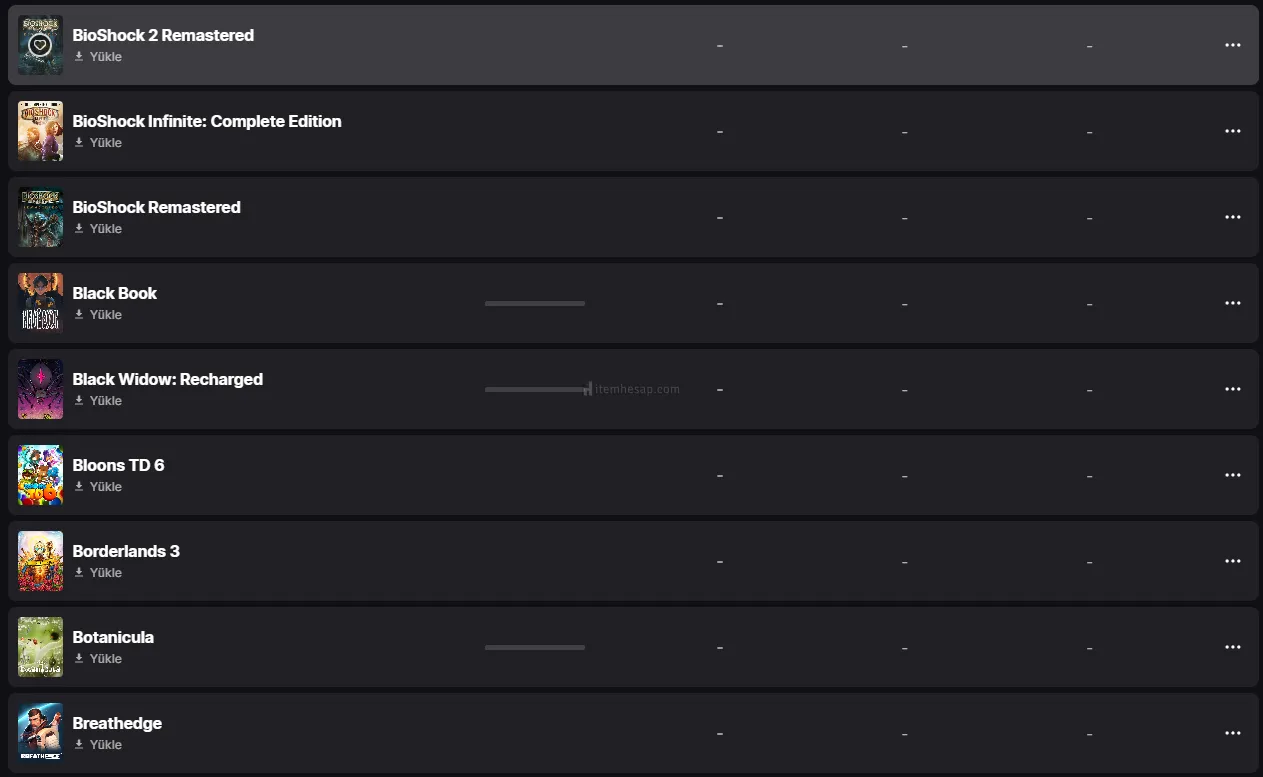The width and height of the screenshot is (1263, 777).
Task: Open three-dot menu for Black Book
Action: pyautogui.click(x=1232, y=303)
